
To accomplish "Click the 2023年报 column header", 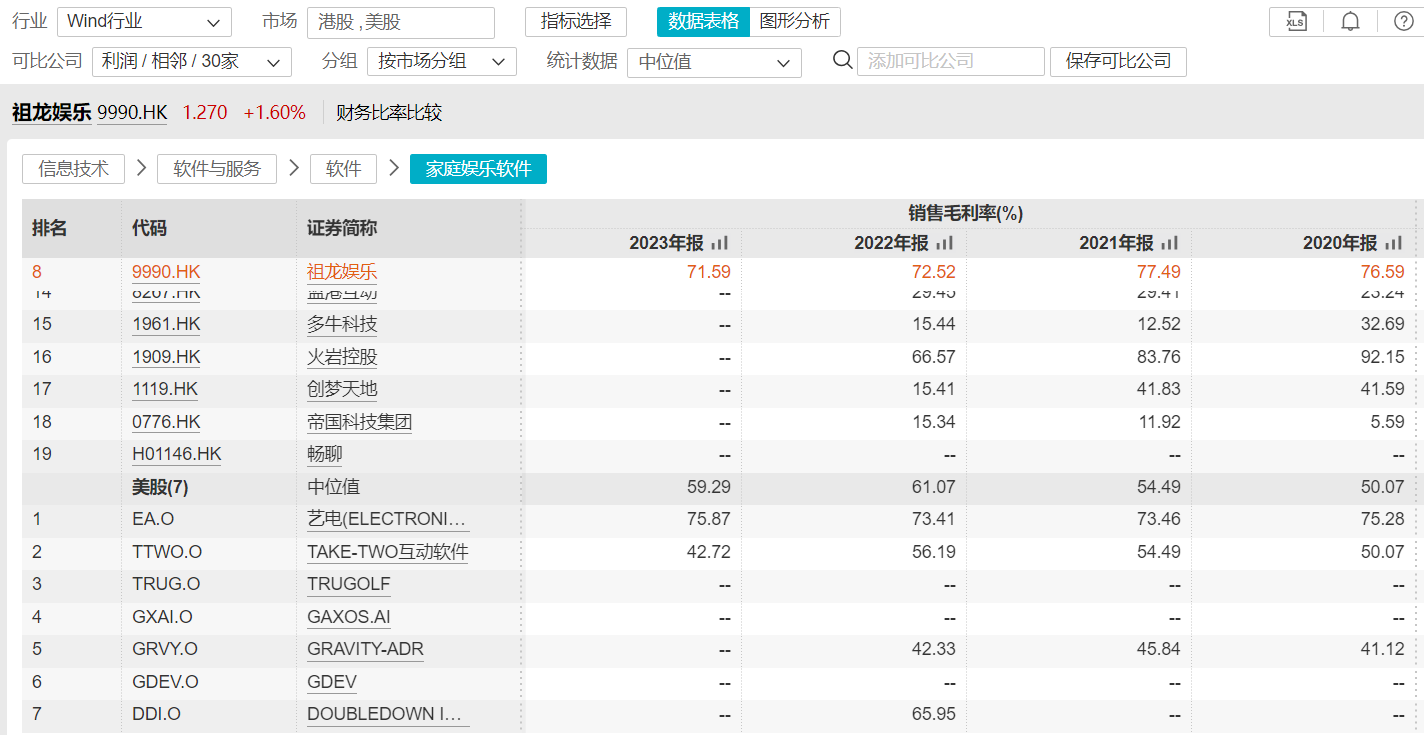I will (666, 243).
